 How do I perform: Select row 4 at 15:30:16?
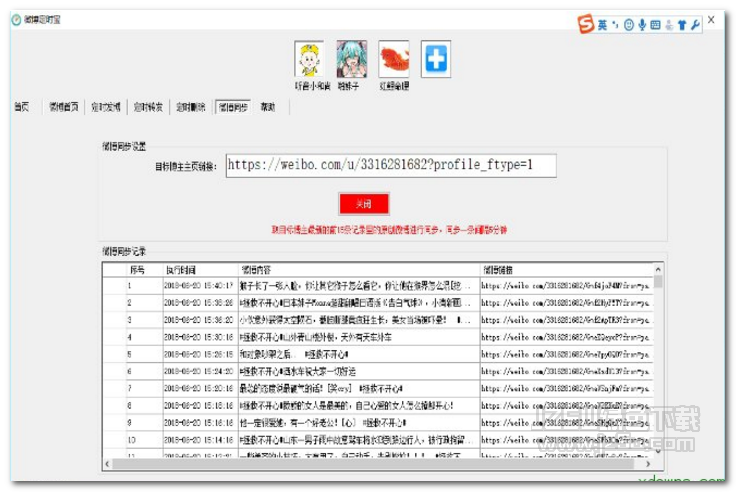(378, 337)
